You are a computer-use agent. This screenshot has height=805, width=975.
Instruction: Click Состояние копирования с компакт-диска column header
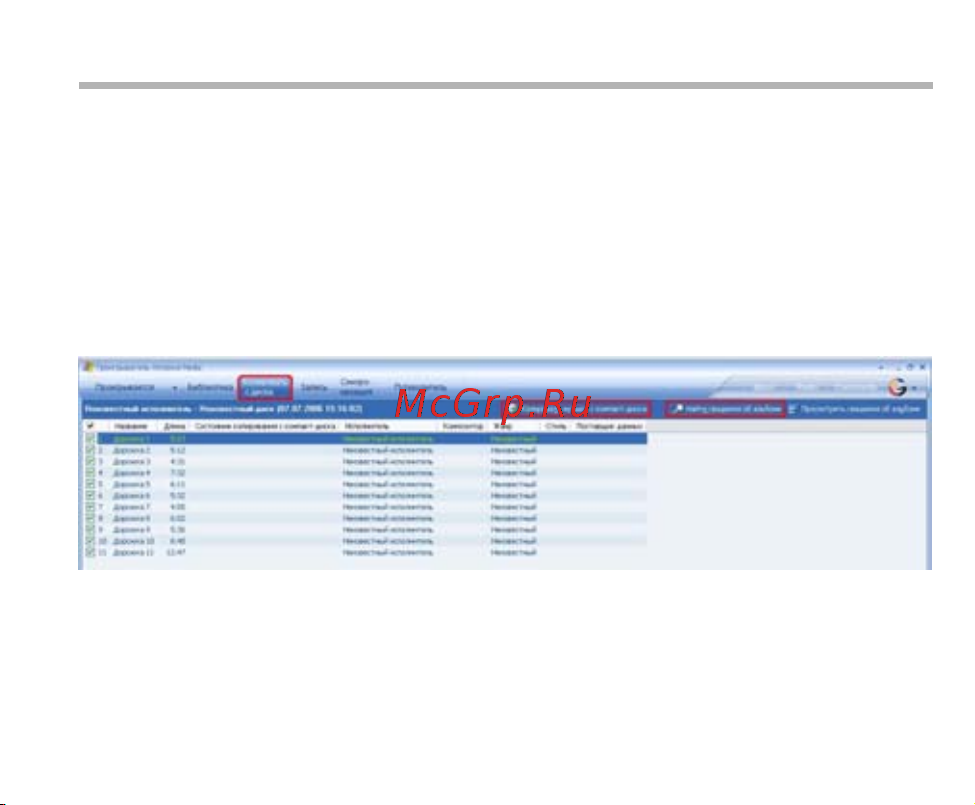pyautogui.click(x=266, y=426)
